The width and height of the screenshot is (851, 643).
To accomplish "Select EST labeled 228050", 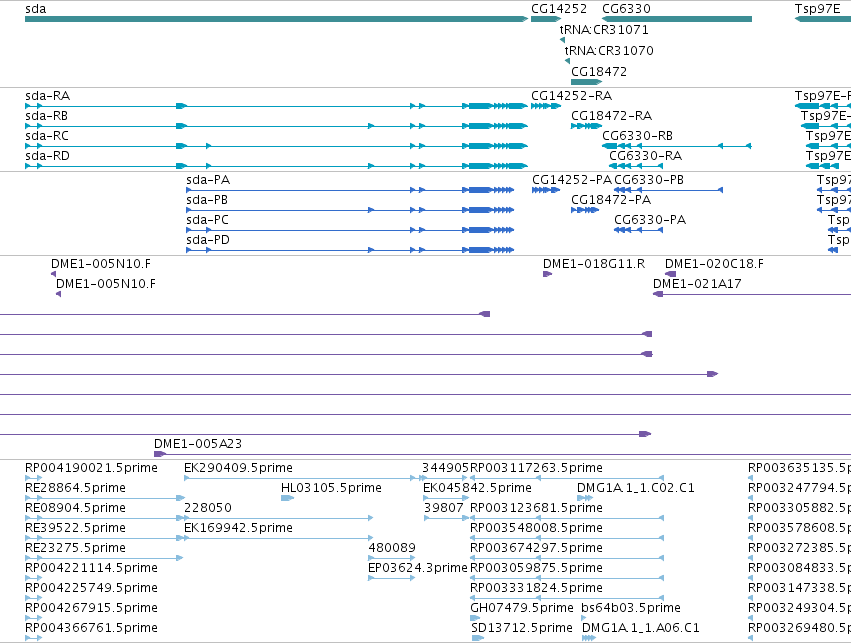I will 279,518.
